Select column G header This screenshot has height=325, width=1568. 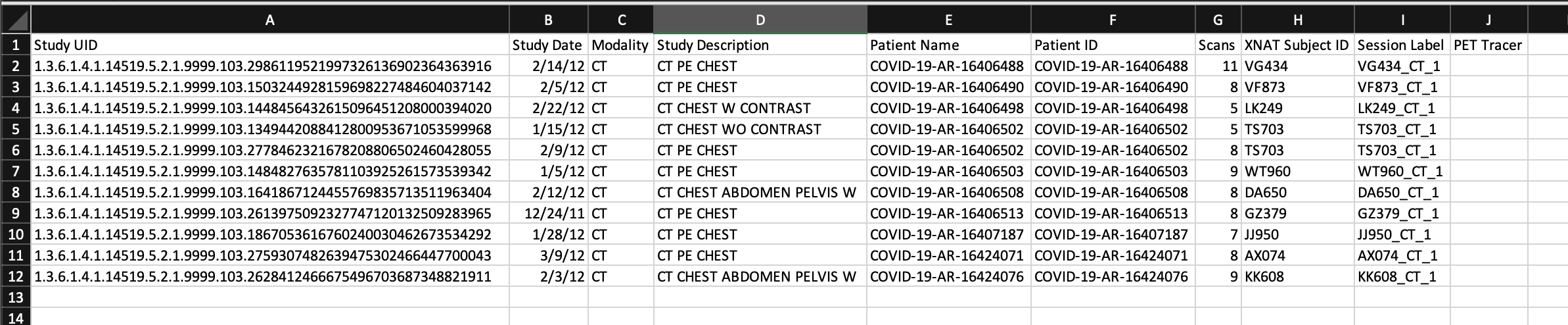[x=1217, y=20]
